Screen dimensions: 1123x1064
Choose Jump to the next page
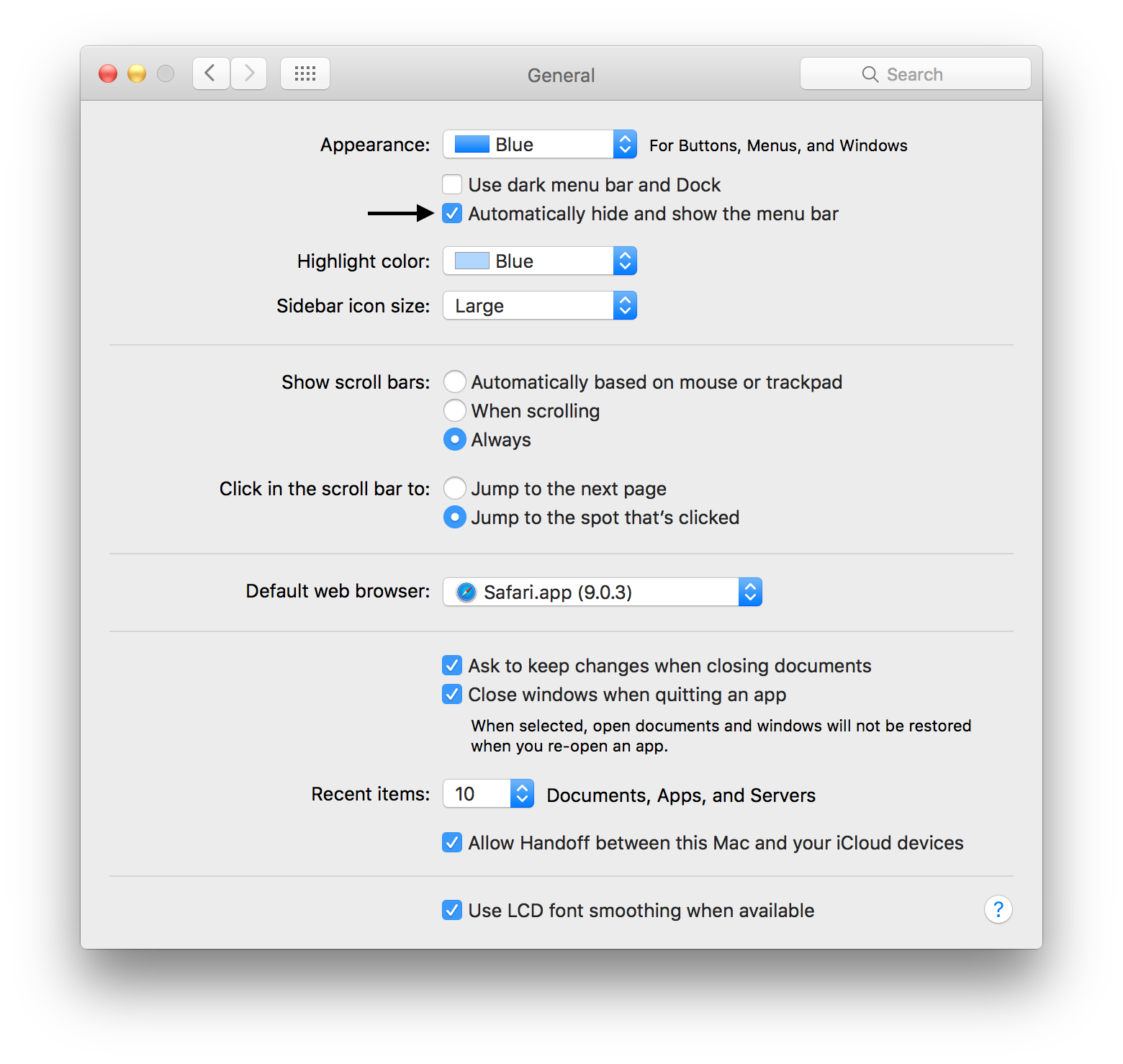coord(455,488)
